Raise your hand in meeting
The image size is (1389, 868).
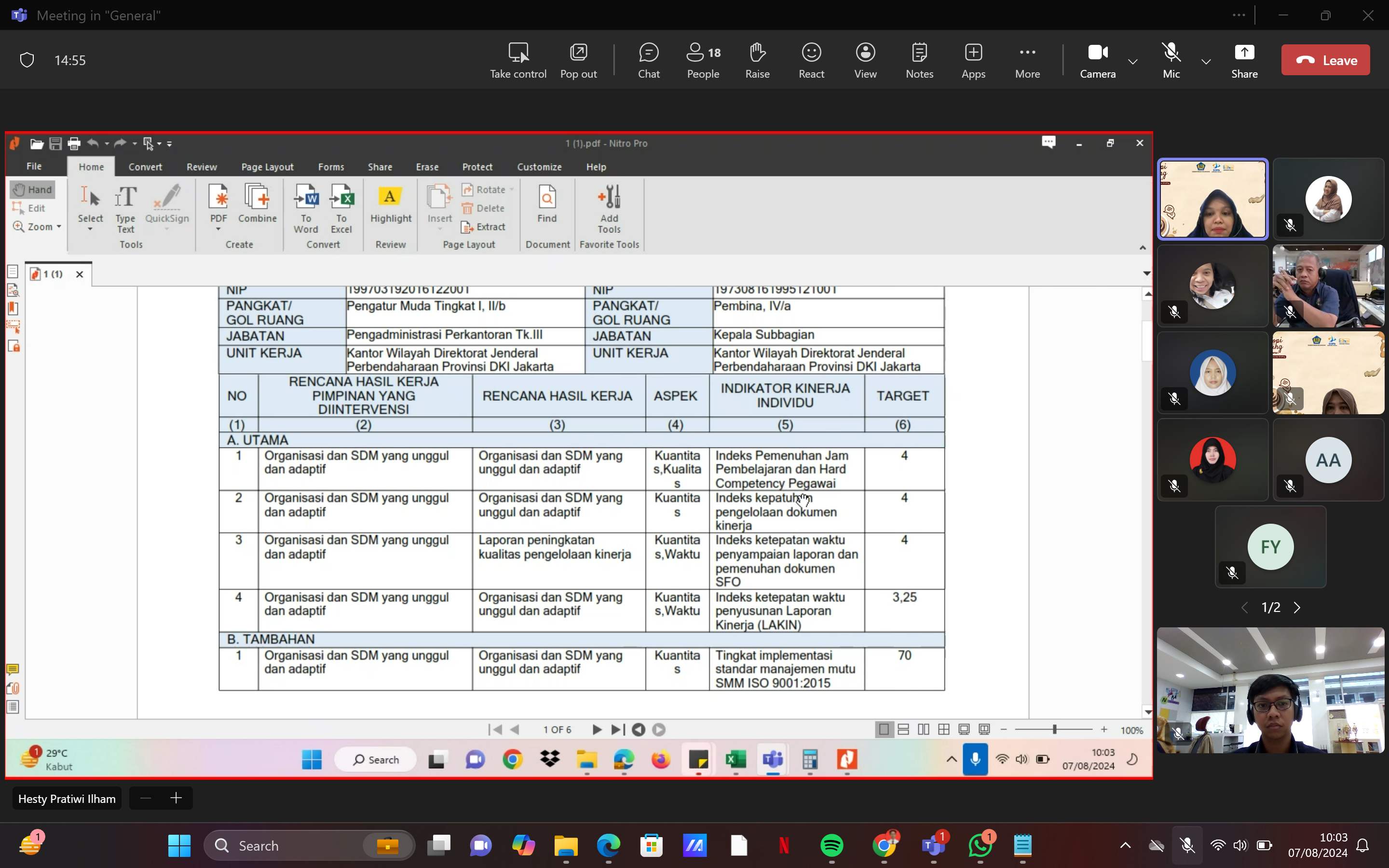pyautogui.click(x=757, y=60)
